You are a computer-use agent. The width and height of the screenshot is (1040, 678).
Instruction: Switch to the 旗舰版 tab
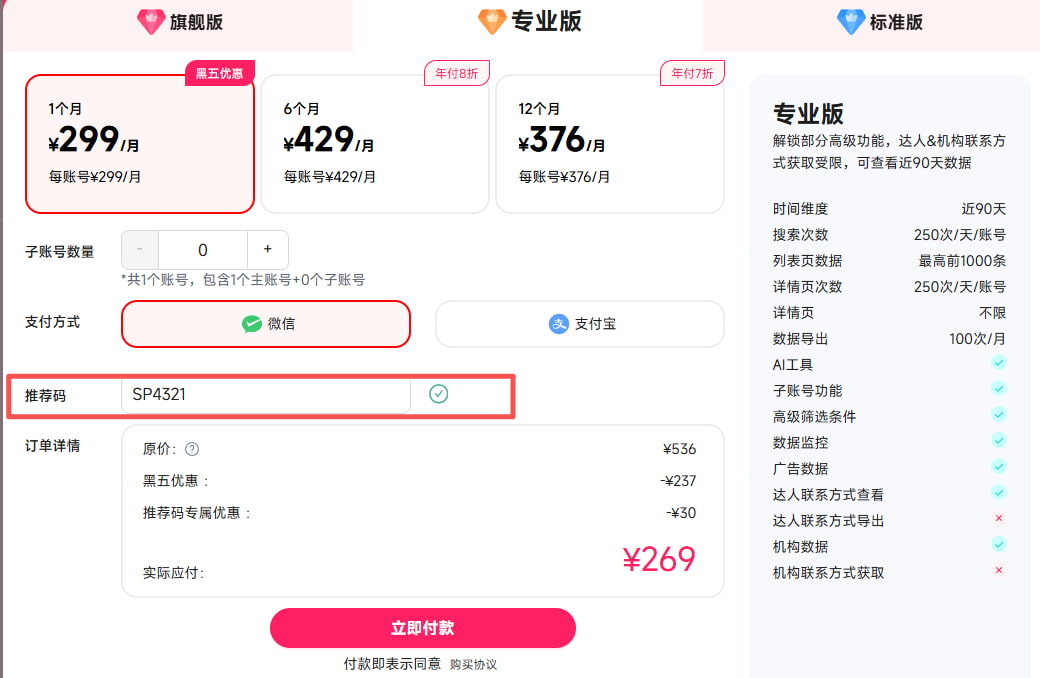tap(178, 21)
